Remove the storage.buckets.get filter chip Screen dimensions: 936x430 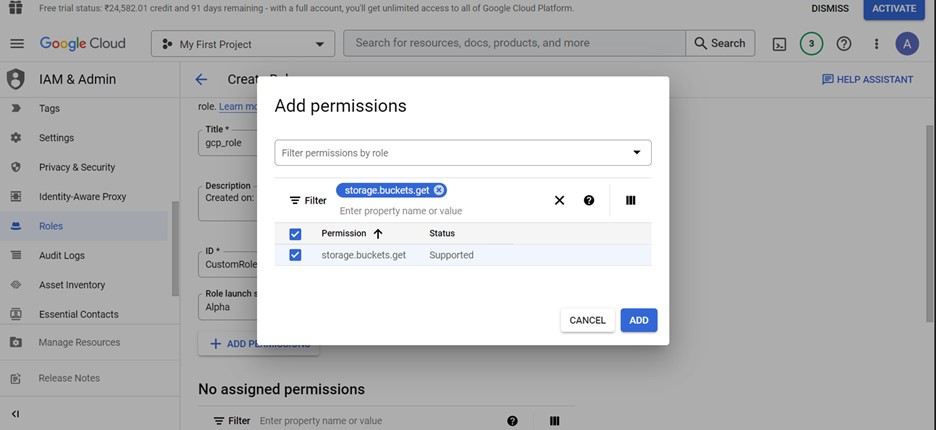pyautogui.click(x=439, y=190)
